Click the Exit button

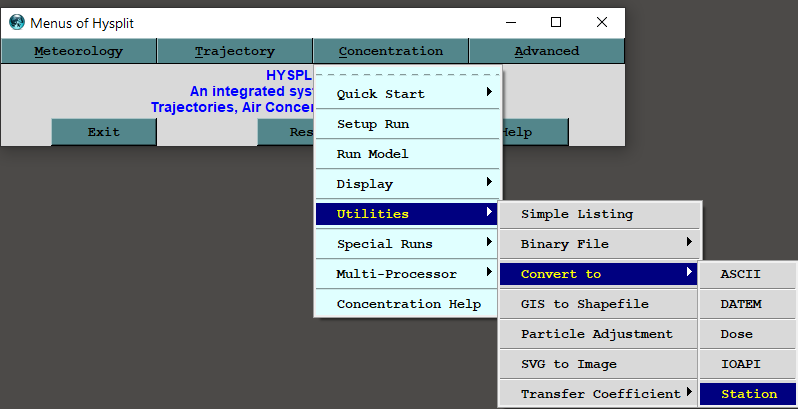(x=104, y=132)
